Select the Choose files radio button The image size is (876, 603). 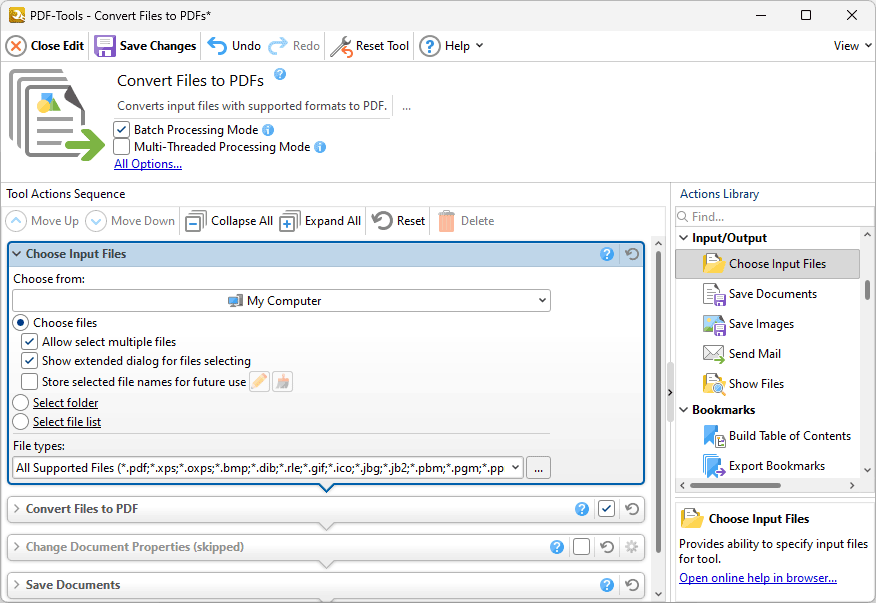pyautogui.click(x=21, y=322)
